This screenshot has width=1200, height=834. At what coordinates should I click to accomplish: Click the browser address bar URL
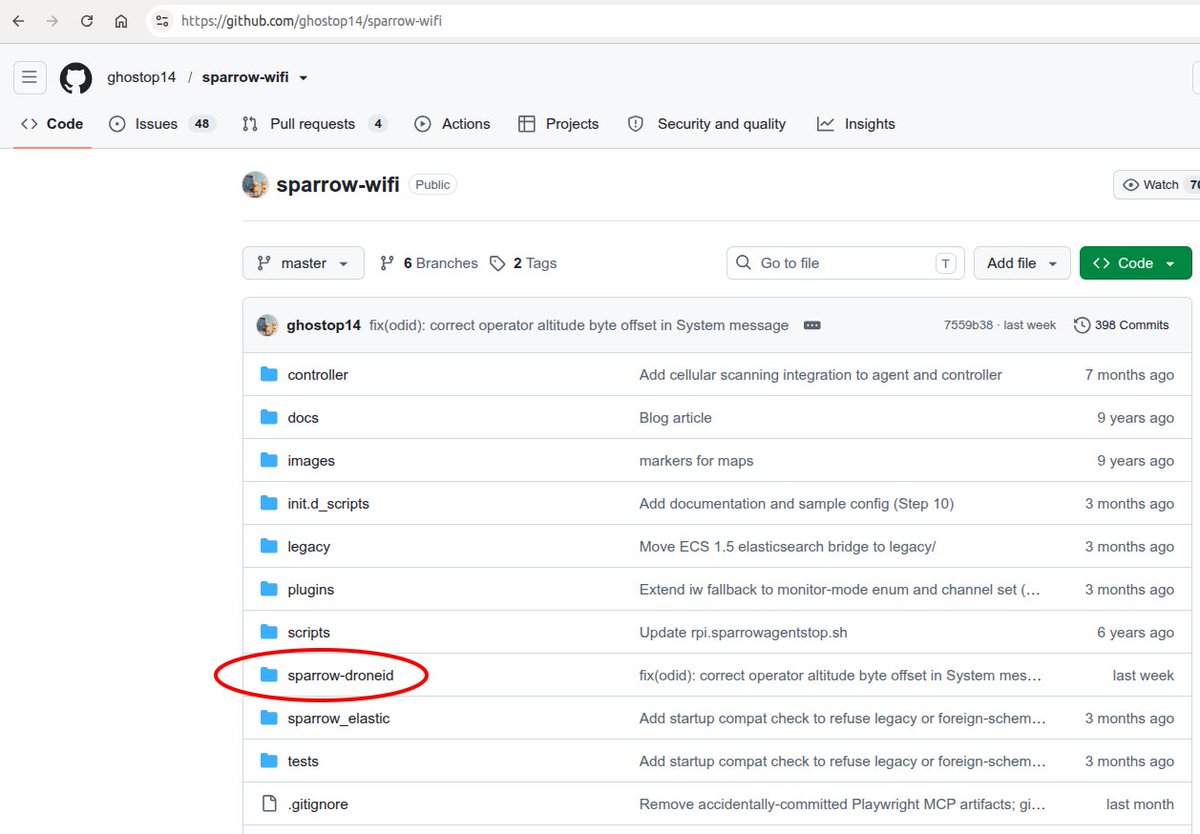coord(312,20)
